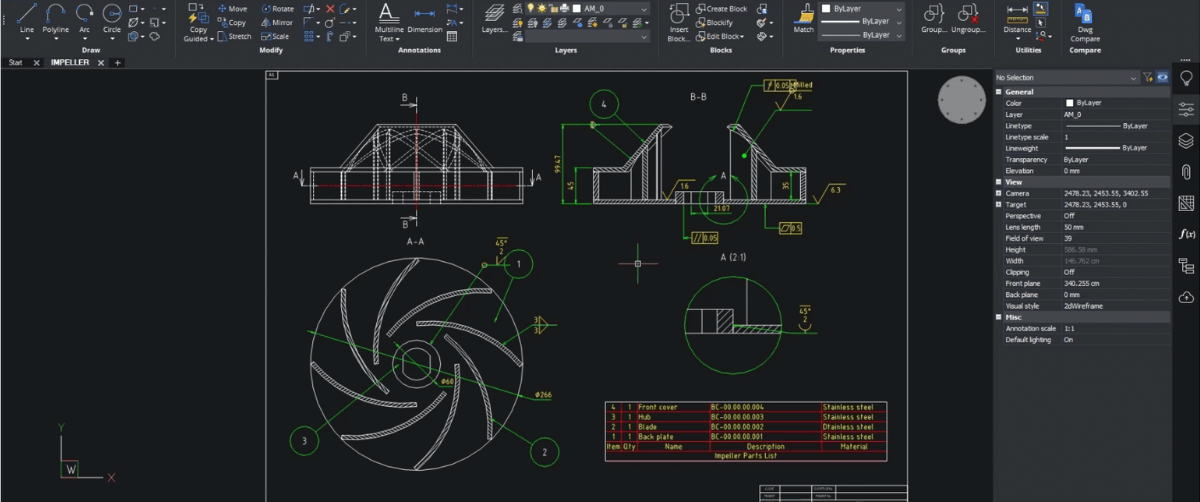Expand the Line tool dropdown arrow

coord(27,39)
